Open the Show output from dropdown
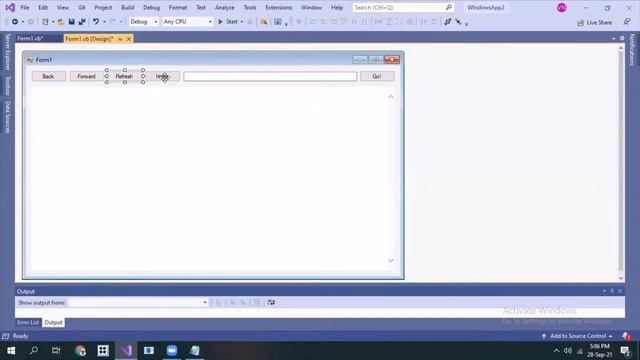The height and width of the screenshot is (360, 640). (x=138, y=302)
